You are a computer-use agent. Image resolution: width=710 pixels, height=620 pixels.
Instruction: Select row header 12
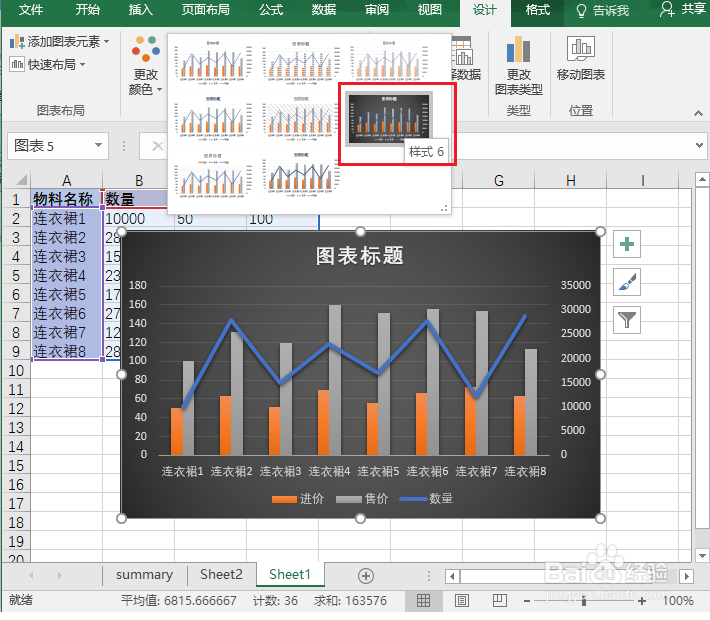(15, 409)
